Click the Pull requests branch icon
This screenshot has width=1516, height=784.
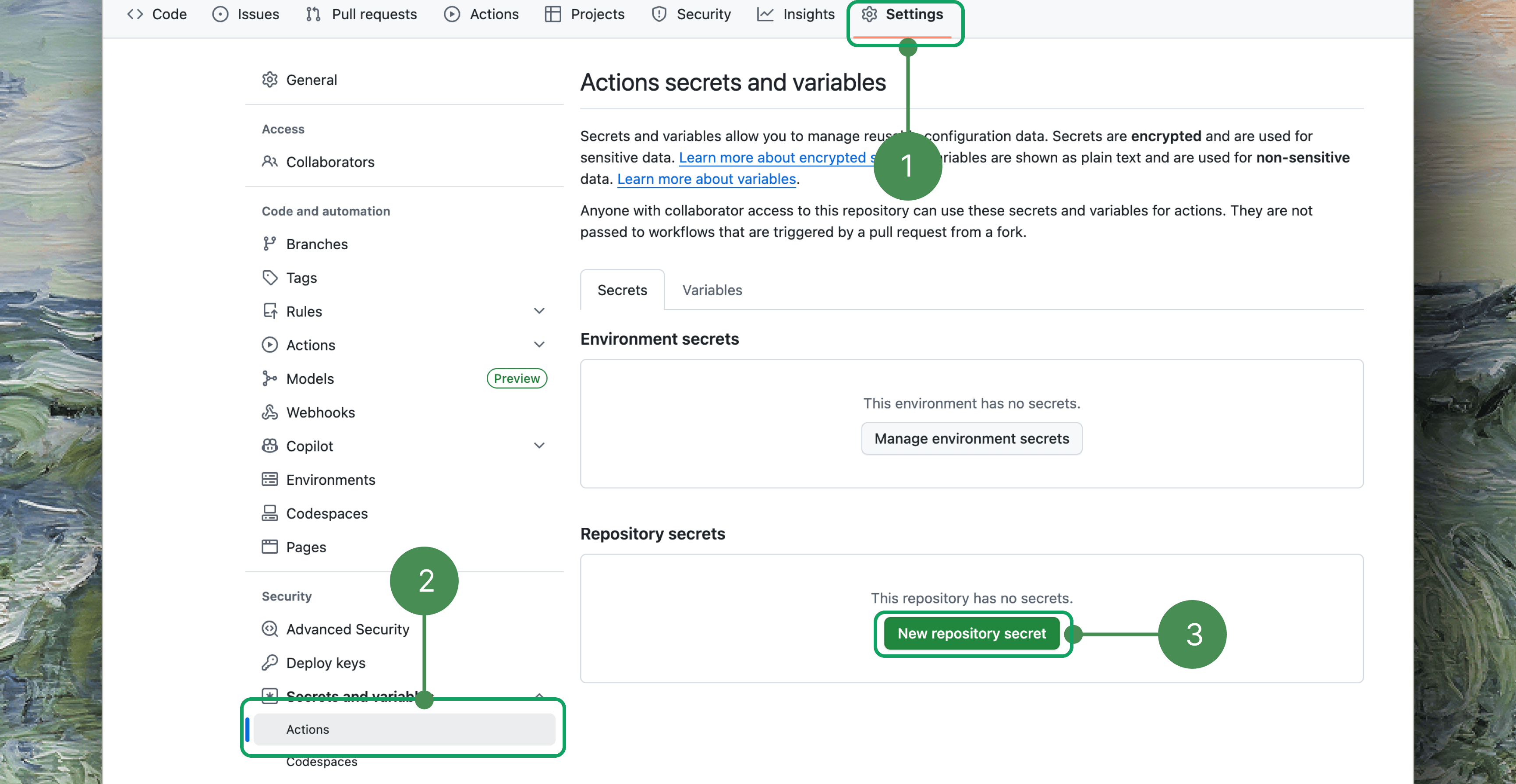pos(313,14)
